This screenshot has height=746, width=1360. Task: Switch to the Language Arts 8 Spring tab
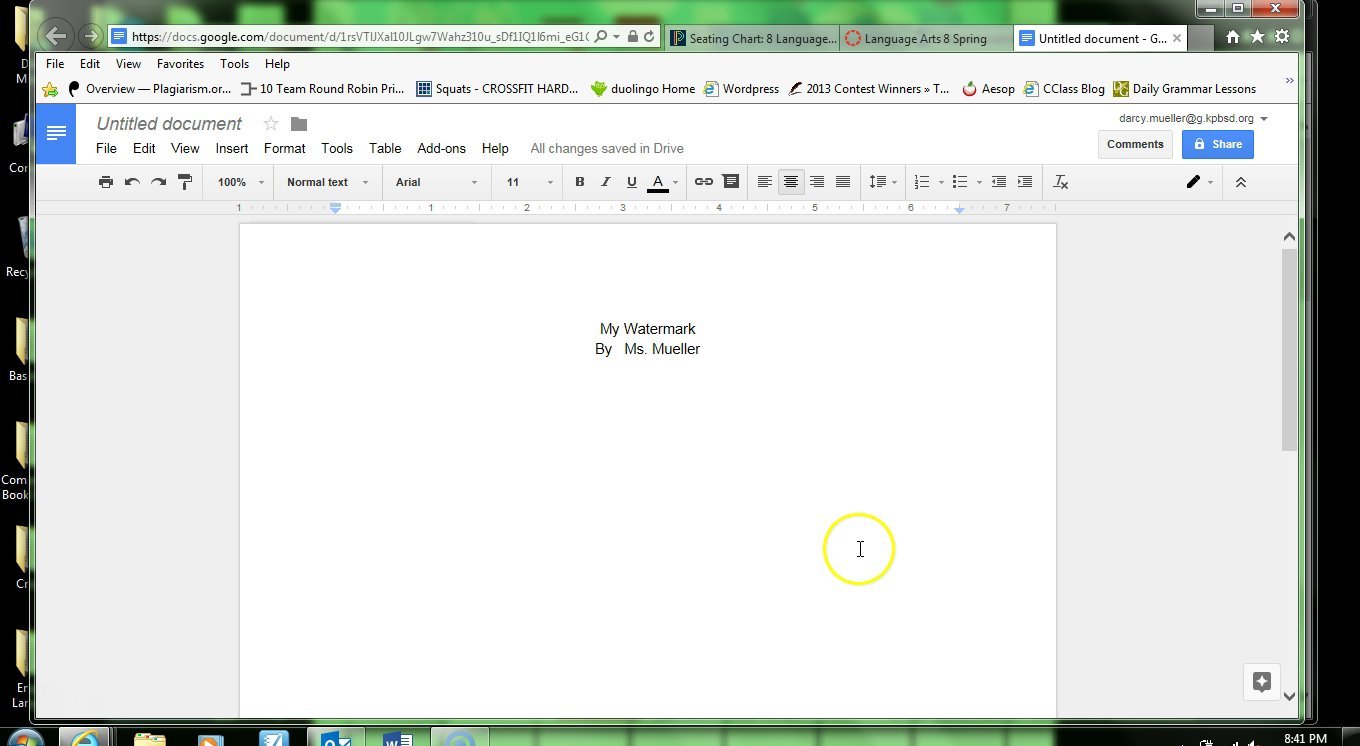pyautogui.click(x=925, y=39)
